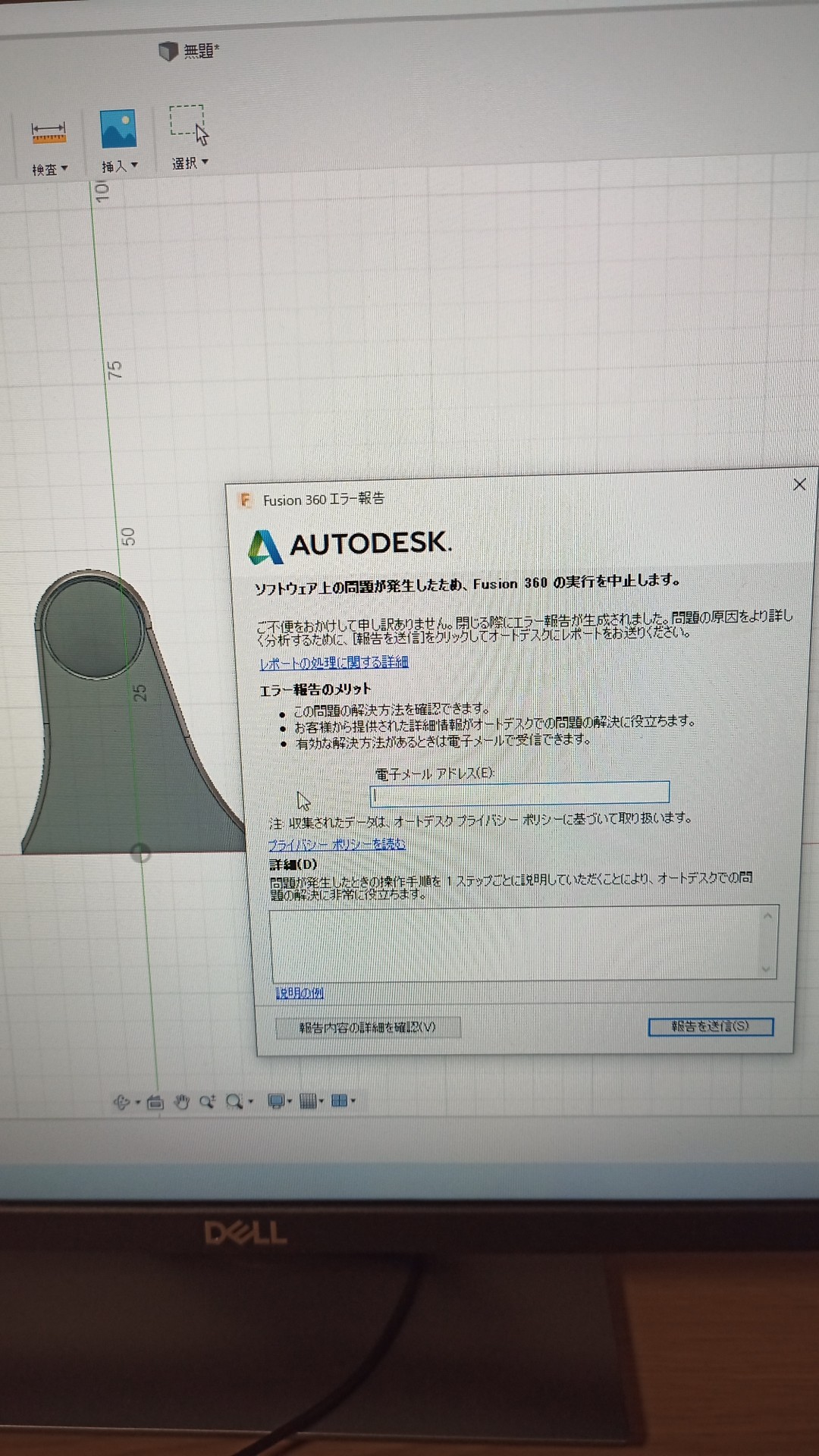The height and width of the screenshot is (1456, 819).
Task: Expand the Orbit tool dropdown arrow
Action: tap(138, 1102)
